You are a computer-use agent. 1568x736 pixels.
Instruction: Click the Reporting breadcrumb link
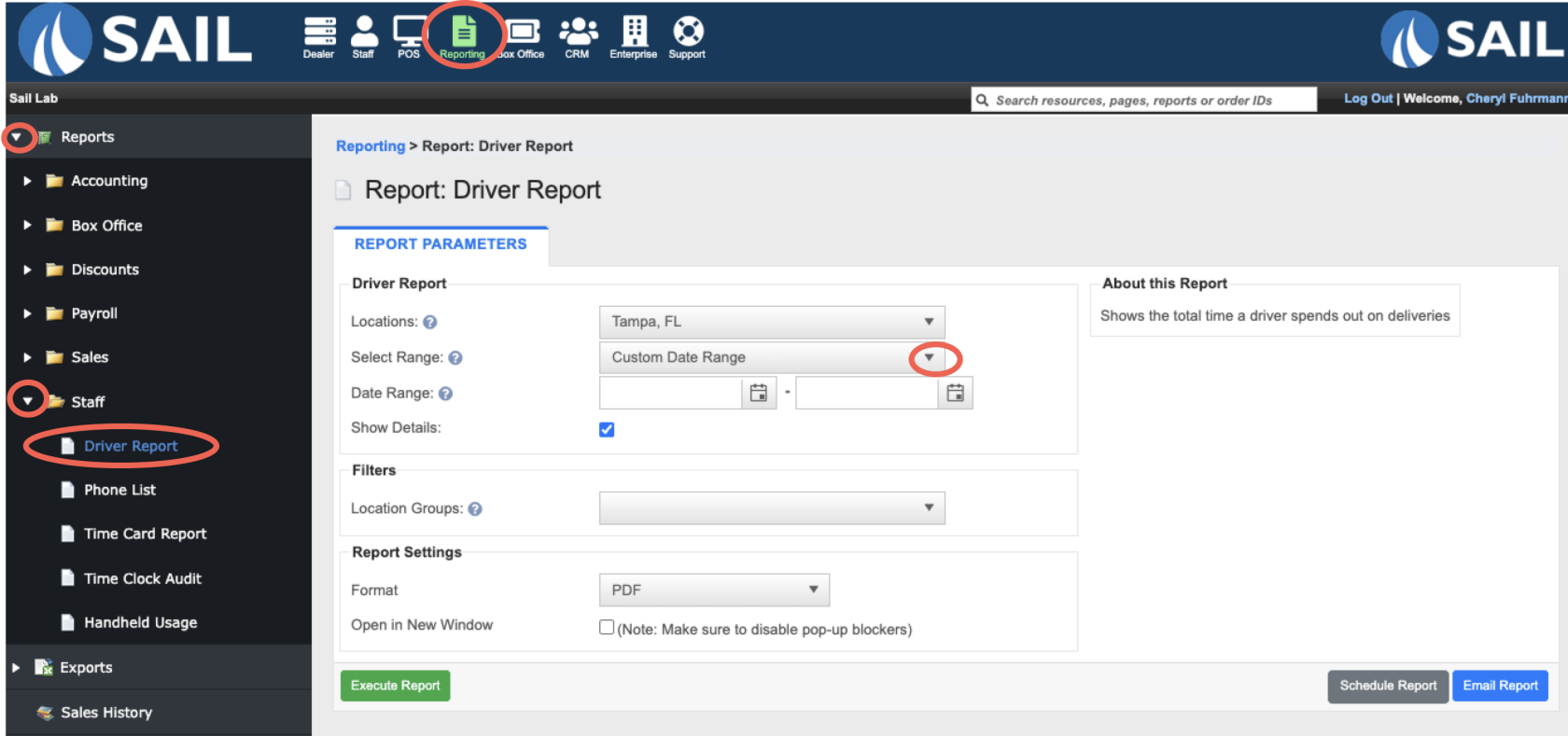(371, 146)
